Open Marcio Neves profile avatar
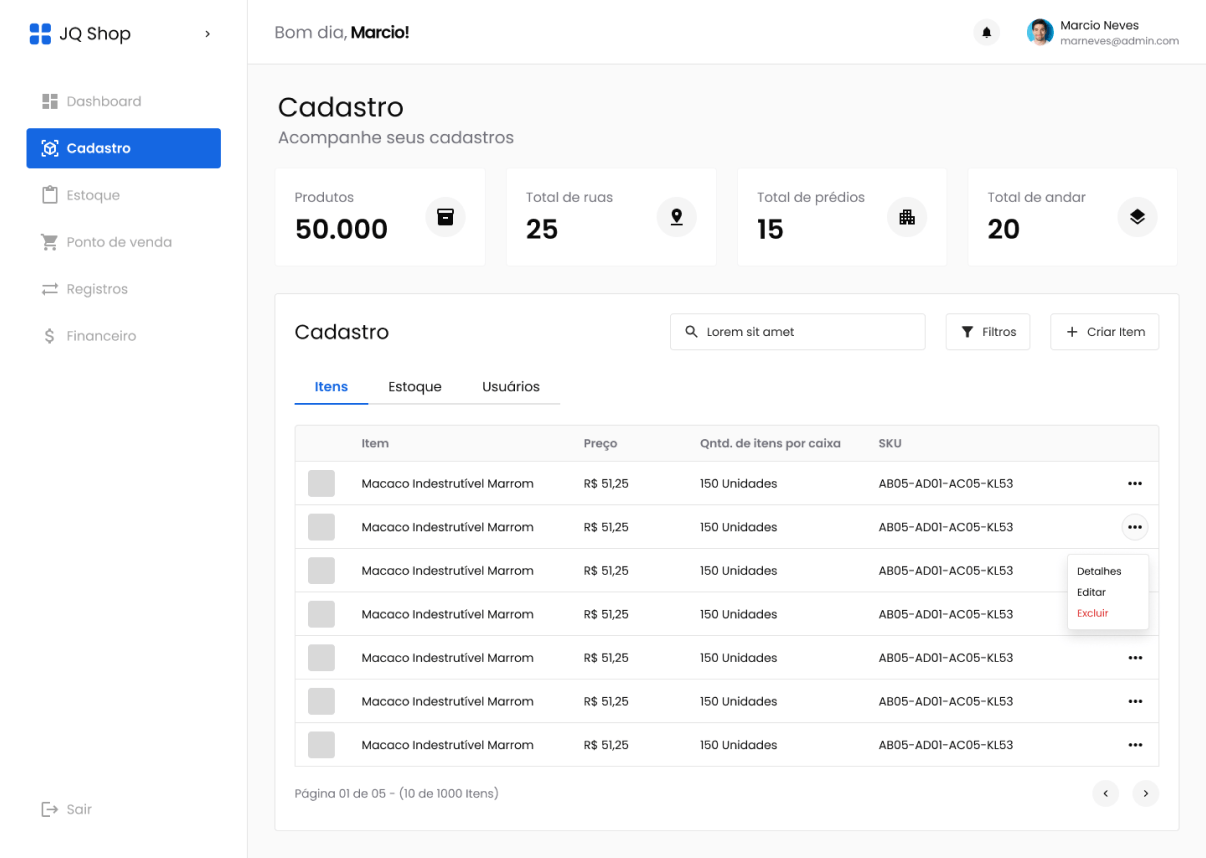 click(x=1040, y=33)
